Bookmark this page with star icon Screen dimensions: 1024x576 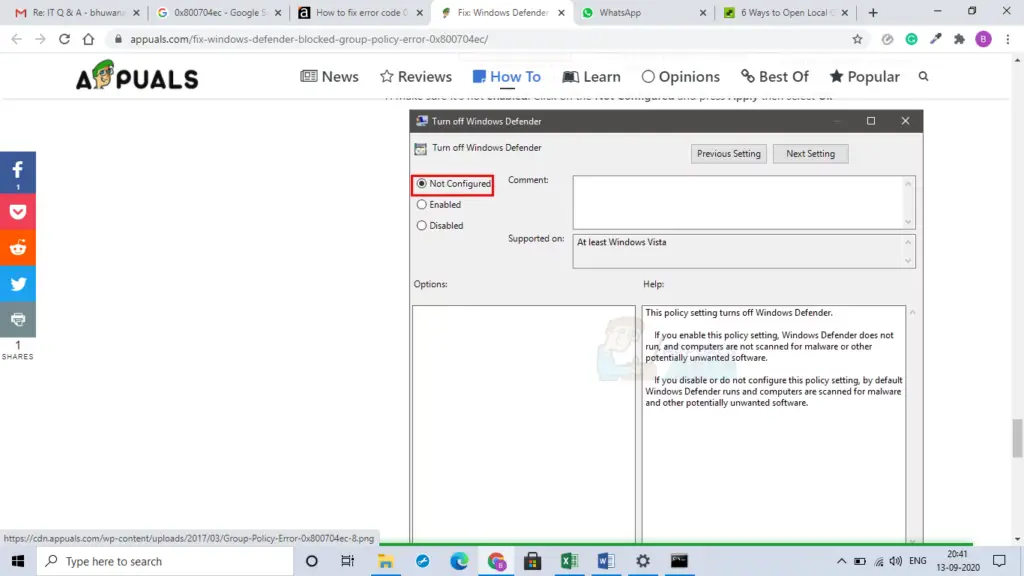857,39
